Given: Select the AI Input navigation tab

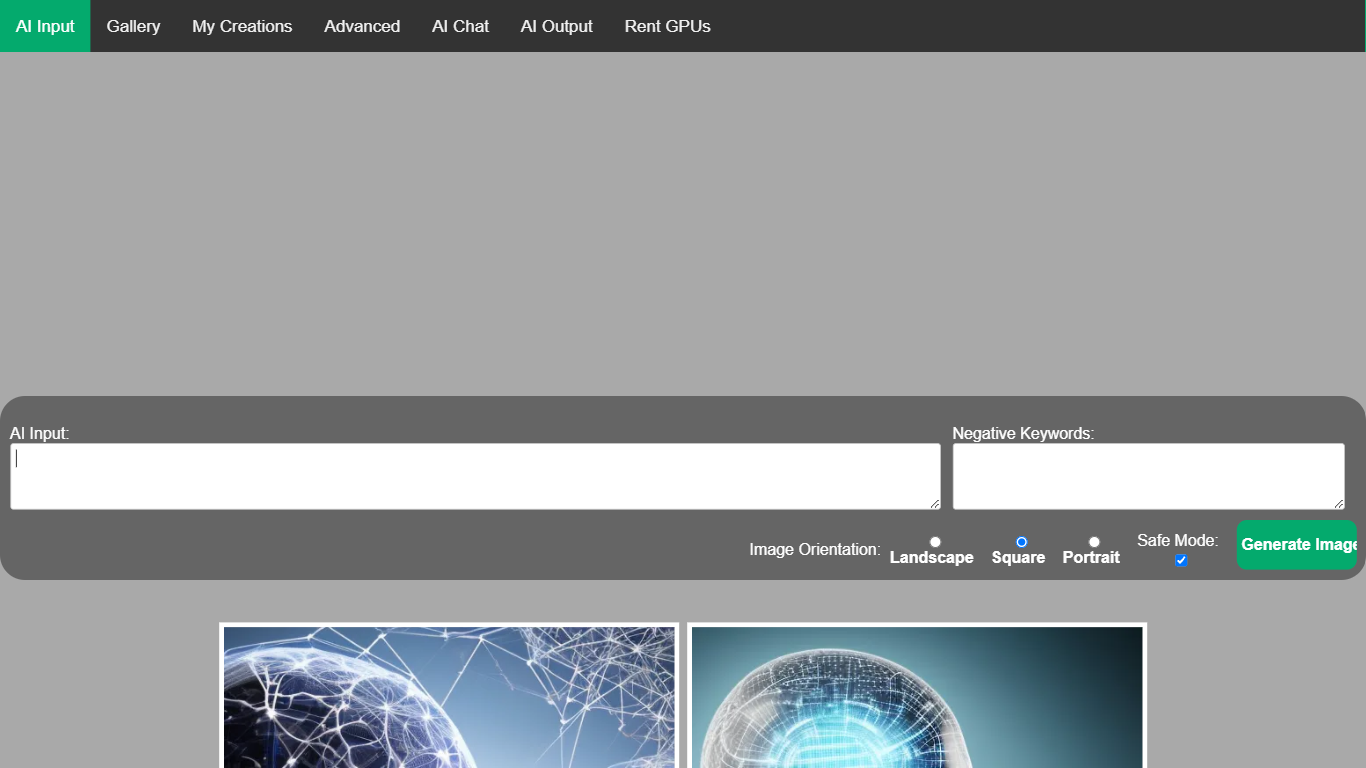Looking at the screenshot, I should click(x=45, y=26).
